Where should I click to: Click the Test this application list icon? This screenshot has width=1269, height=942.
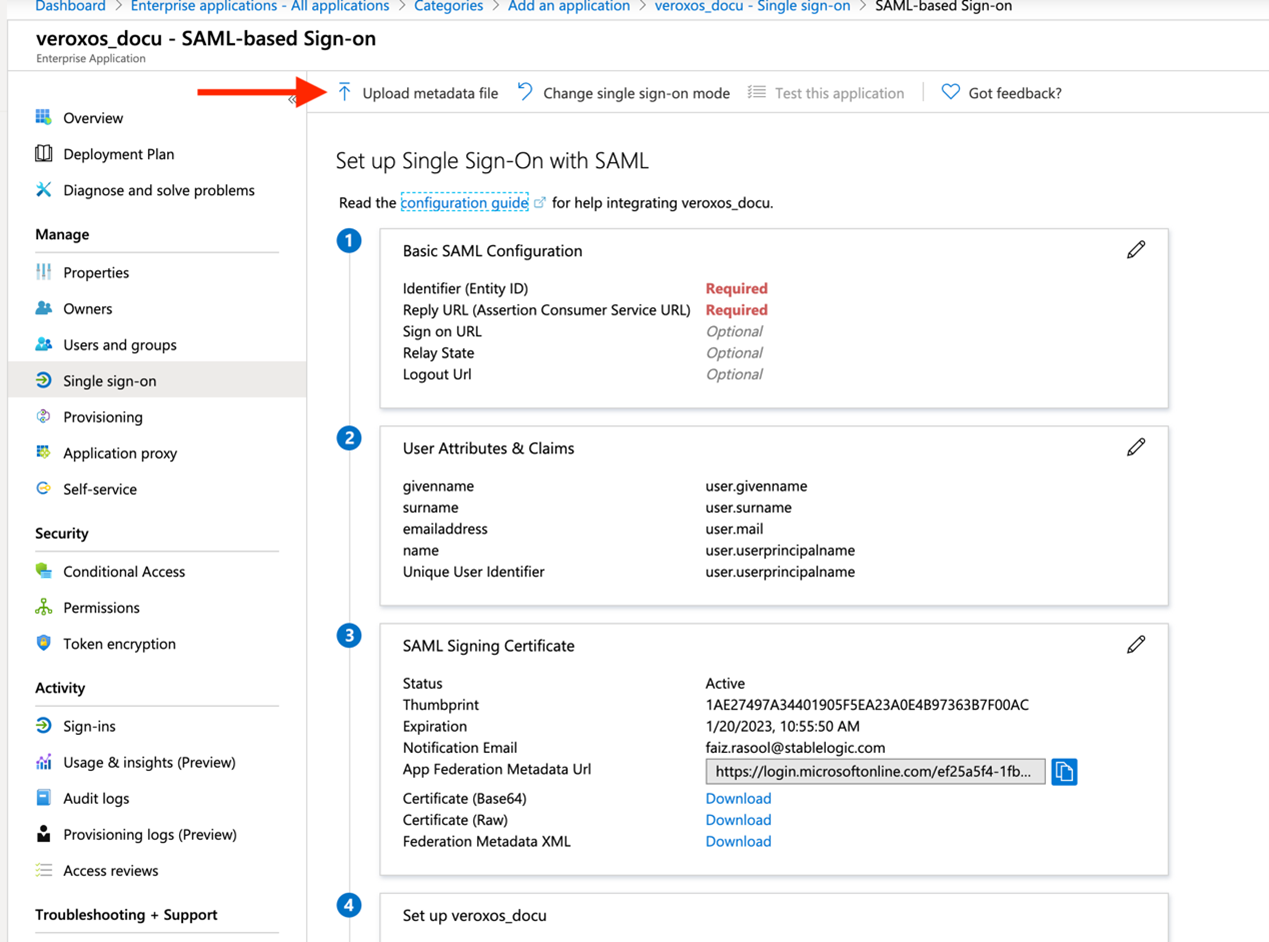(x=757, y=92)
